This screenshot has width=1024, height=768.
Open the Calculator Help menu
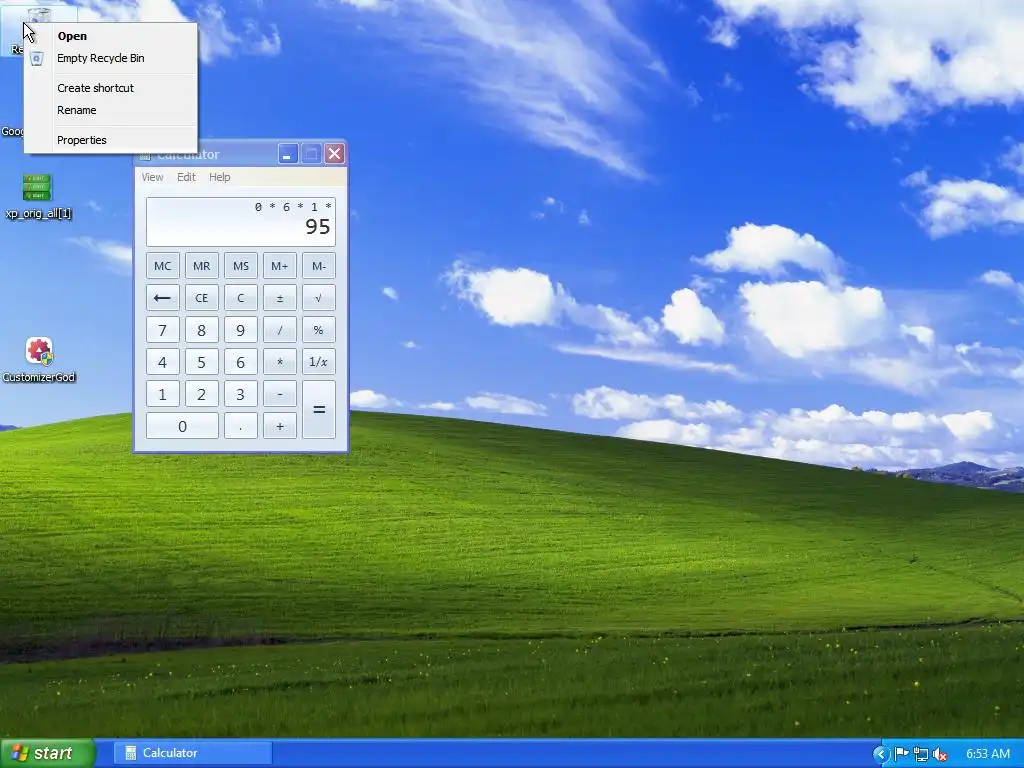219,177
